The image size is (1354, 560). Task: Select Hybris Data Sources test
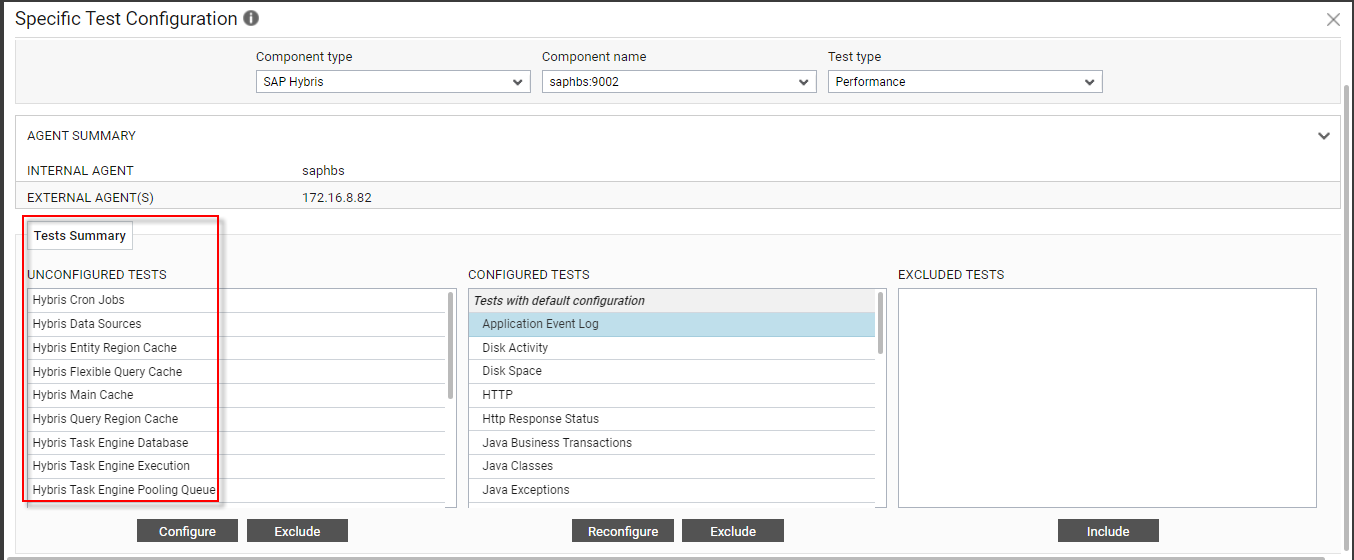click(x=236, y=324)
